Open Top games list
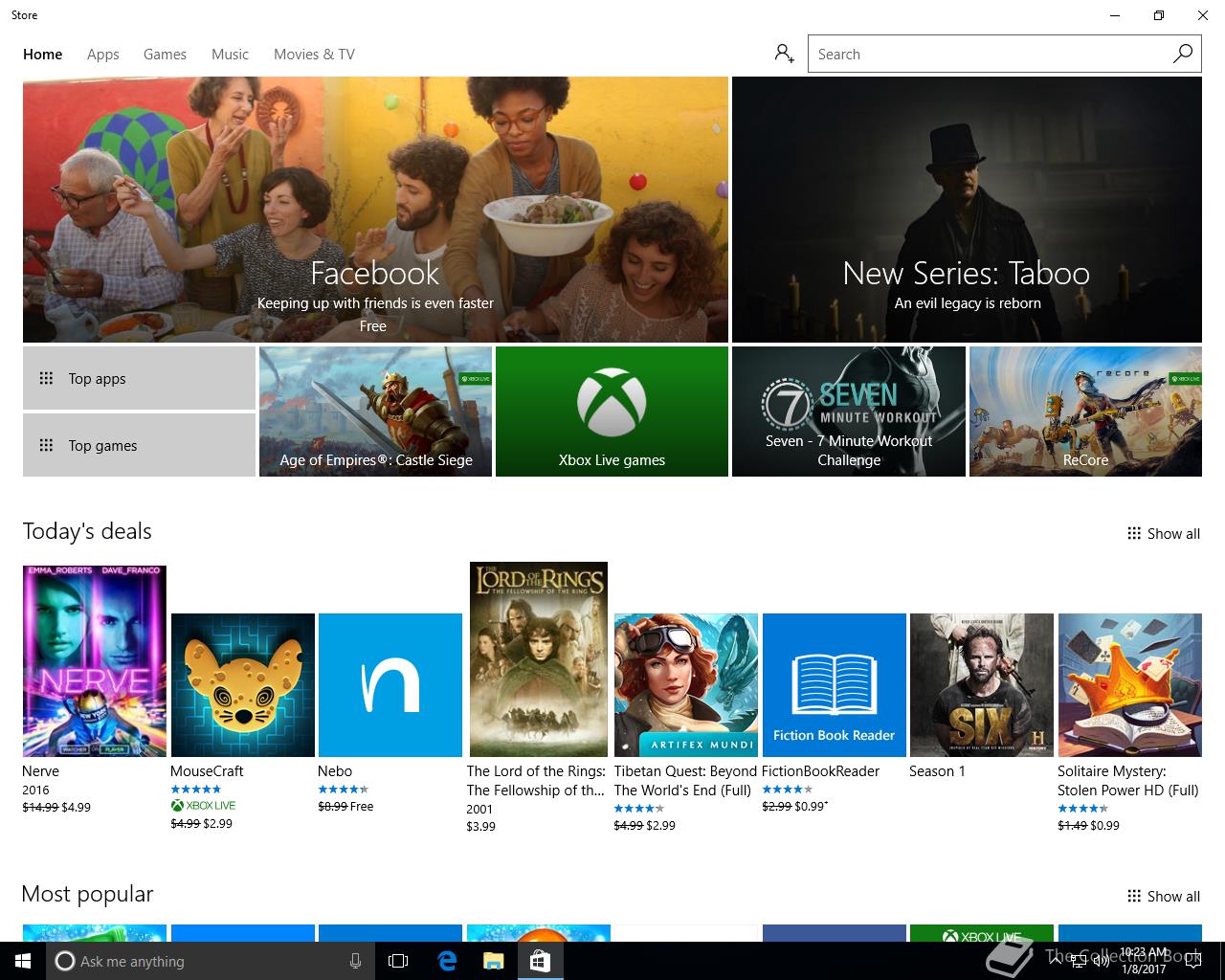The image size is (1225, 980). point(139,445)
